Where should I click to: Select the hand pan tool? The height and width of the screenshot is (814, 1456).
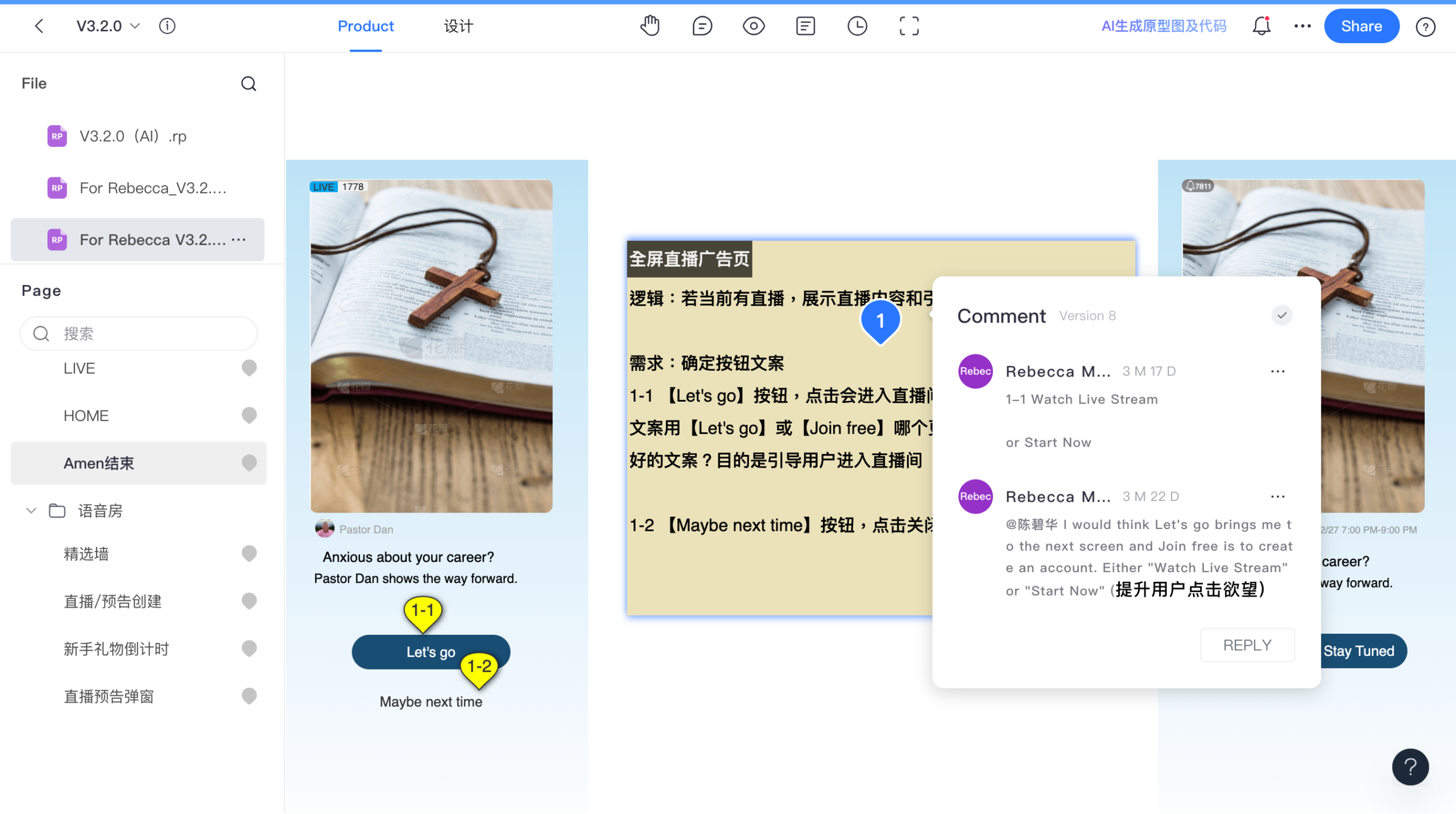tap(650, 26)
